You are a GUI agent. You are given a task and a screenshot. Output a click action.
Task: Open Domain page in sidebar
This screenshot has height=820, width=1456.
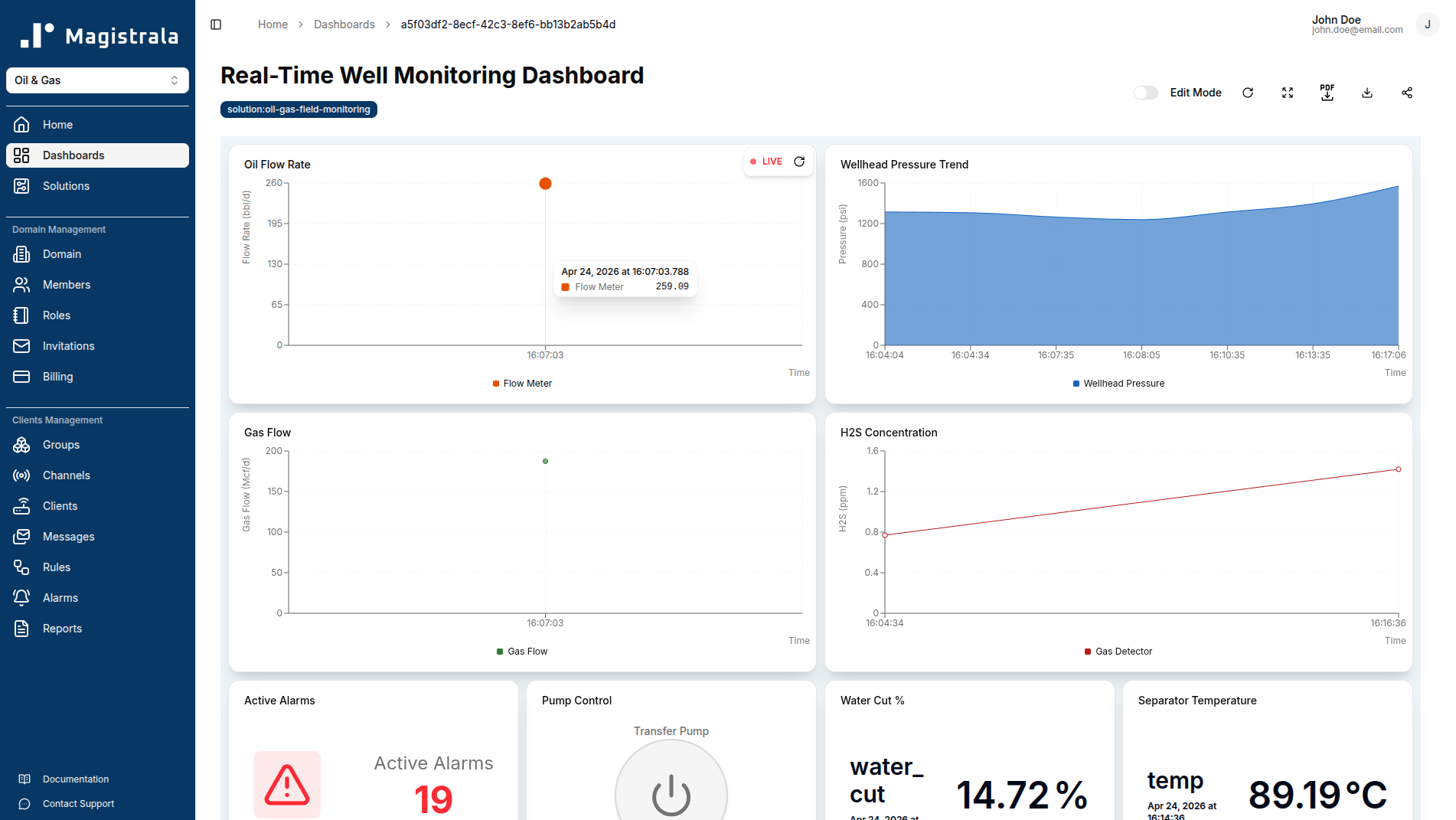[x=97, y=254]
